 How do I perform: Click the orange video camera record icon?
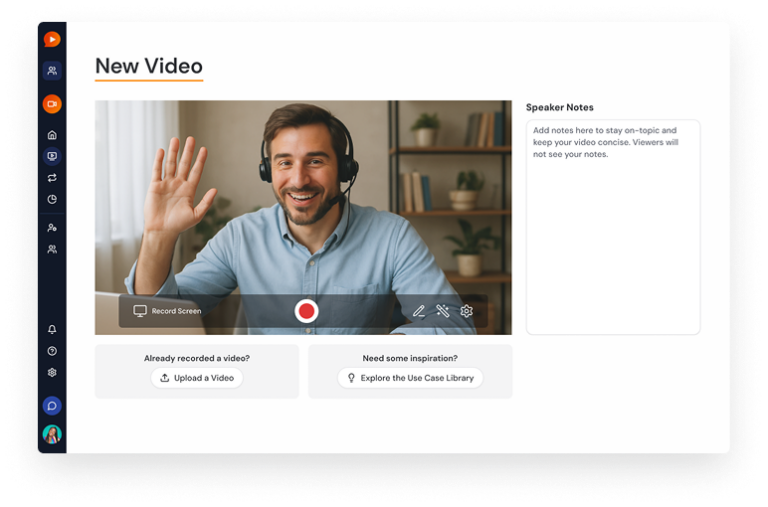coord(52,104)
